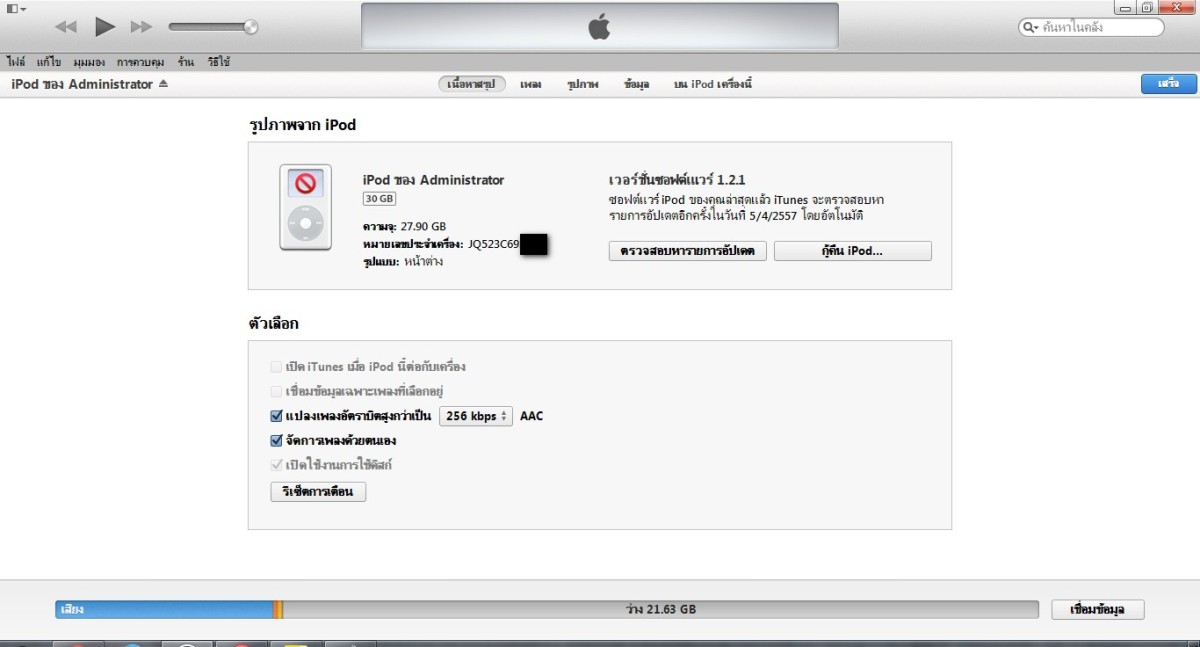
Task: Click the Apple logo display area
Action: point(599,27)
